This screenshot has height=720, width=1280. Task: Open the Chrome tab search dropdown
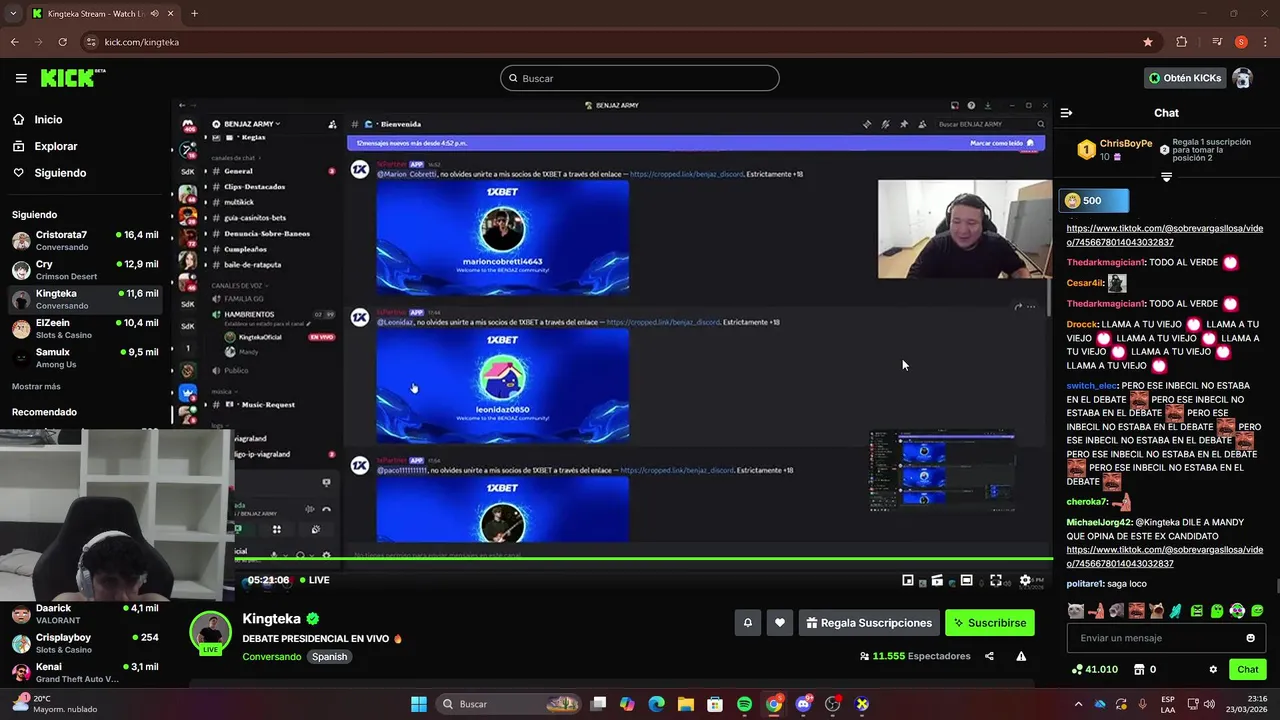[13, 14]
